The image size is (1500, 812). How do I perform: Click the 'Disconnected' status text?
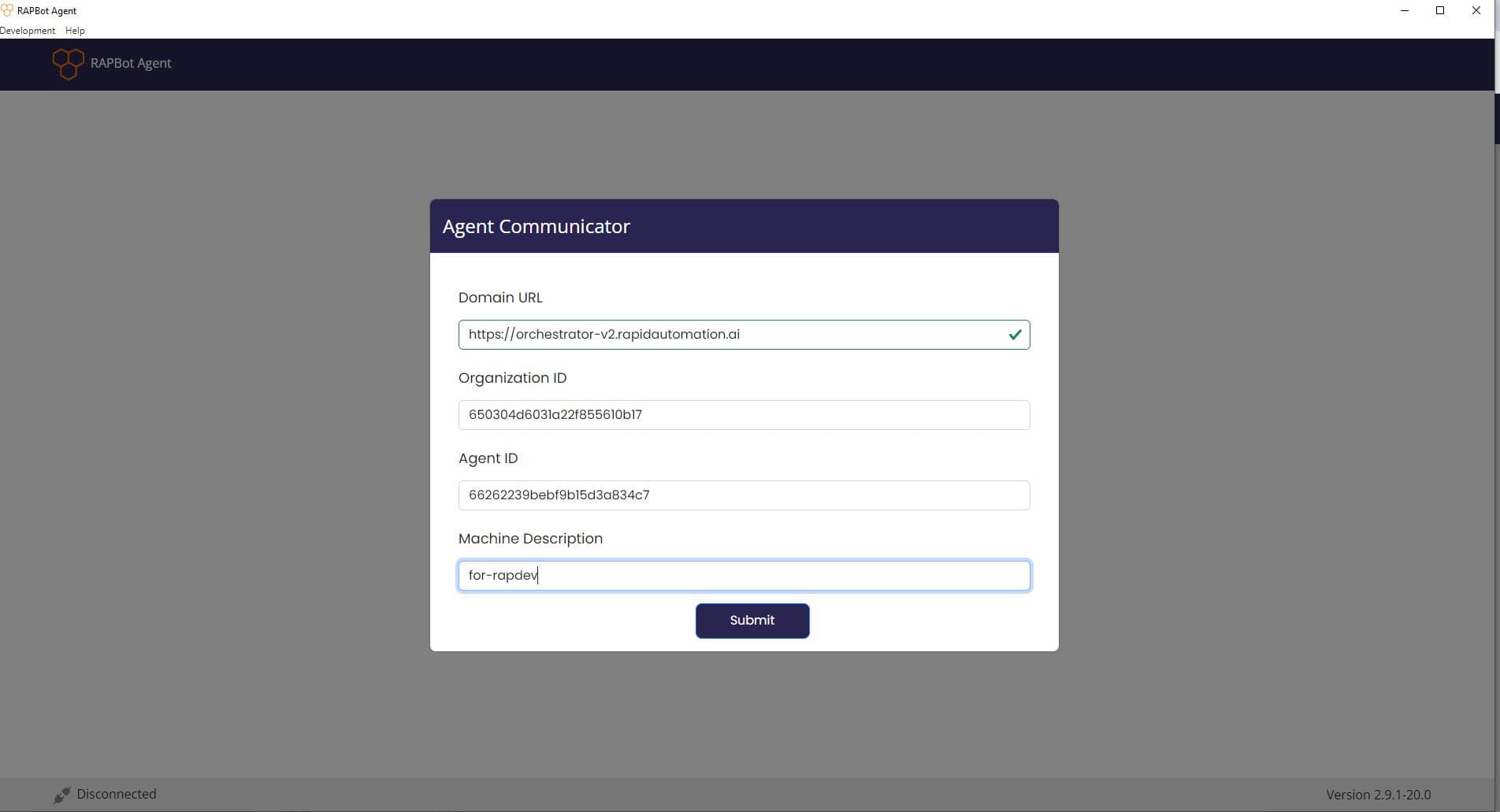coord(117,794)
